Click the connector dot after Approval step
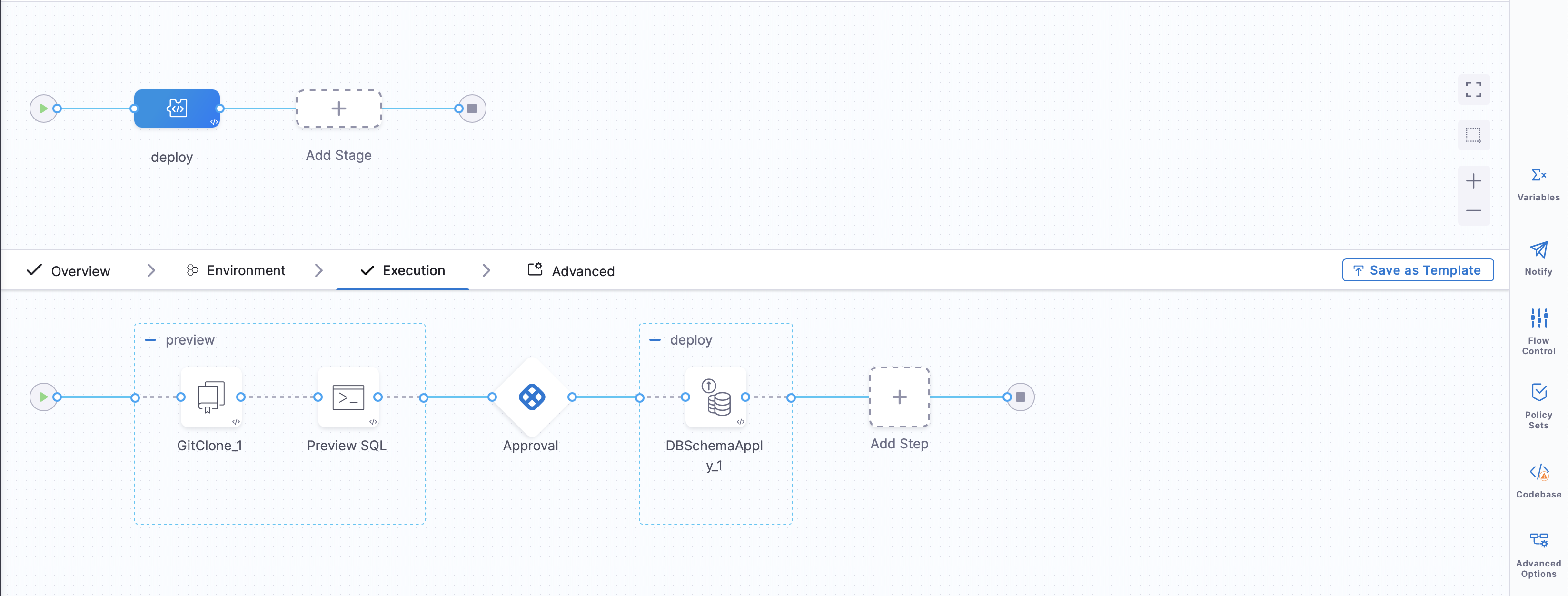 [572, 397]
